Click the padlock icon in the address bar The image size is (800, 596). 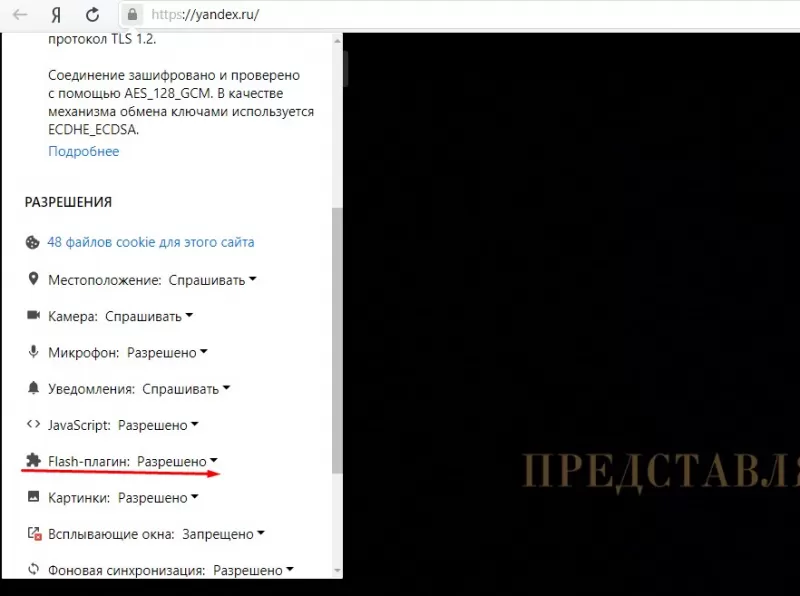[131, 15]
